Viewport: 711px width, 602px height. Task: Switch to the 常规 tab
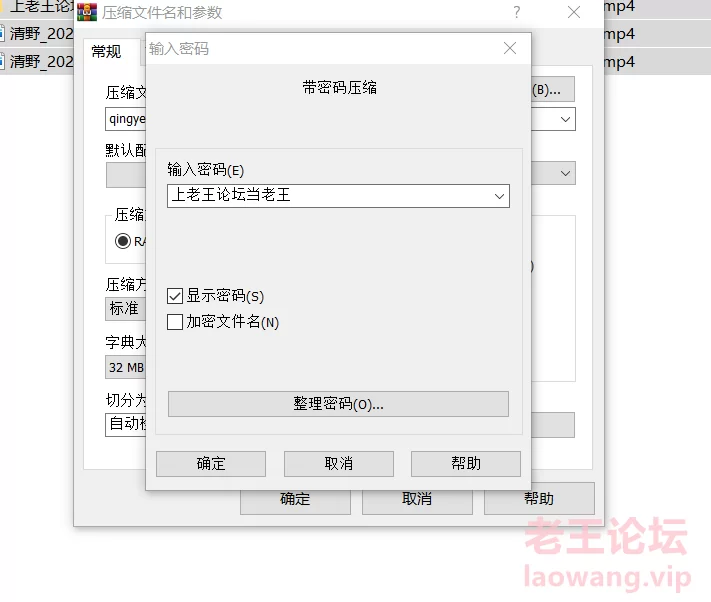point(106,52)
